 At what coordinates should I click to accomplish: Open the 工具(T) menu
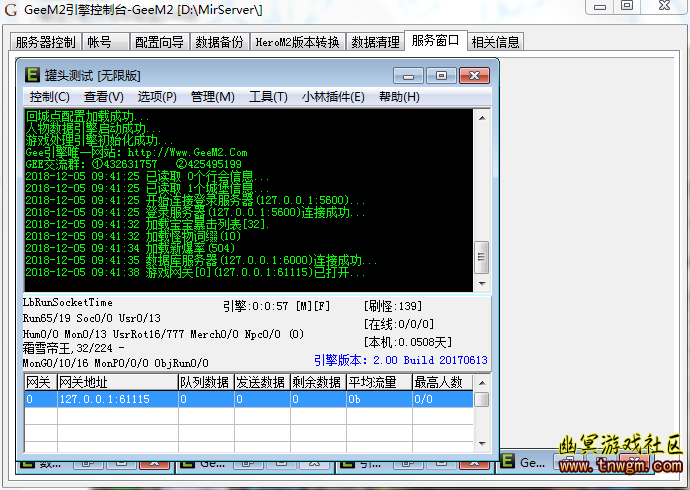coord(268,97)
